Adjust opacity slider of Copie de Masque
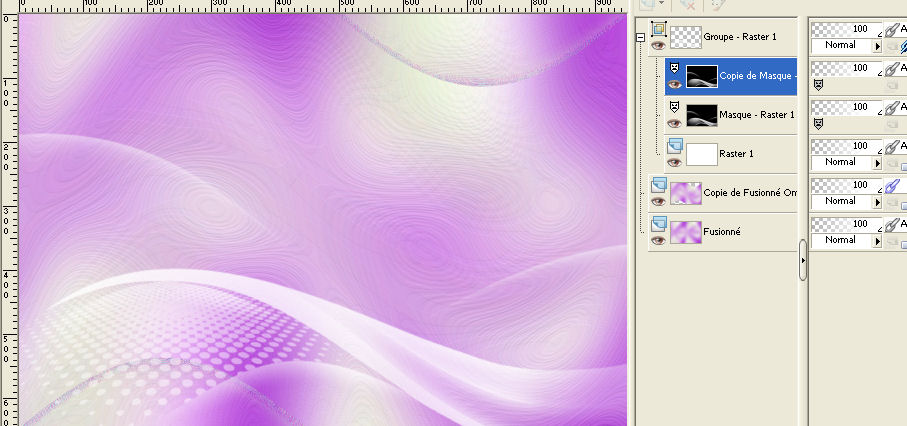907x426 pixels. [846, 68]
